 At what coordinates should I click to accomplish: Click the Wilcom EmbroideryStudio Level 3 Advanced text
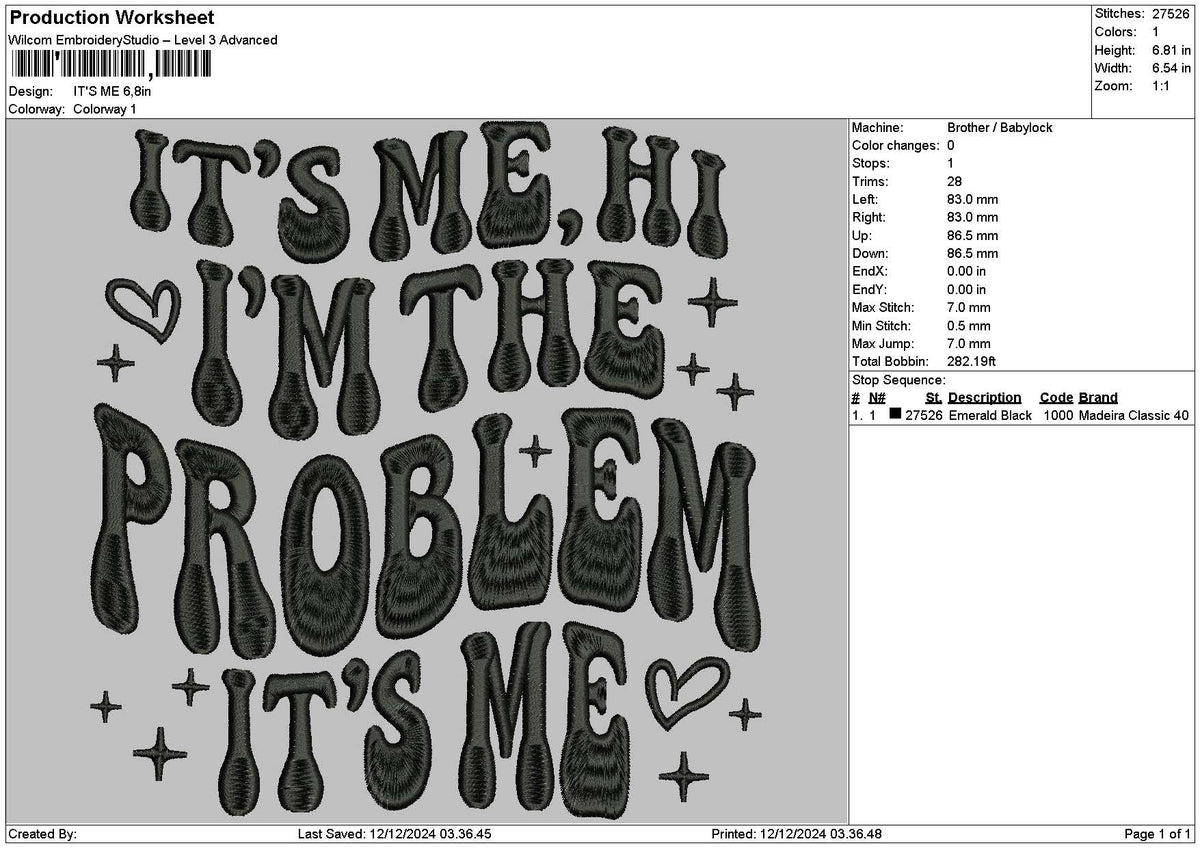point(143,40)
